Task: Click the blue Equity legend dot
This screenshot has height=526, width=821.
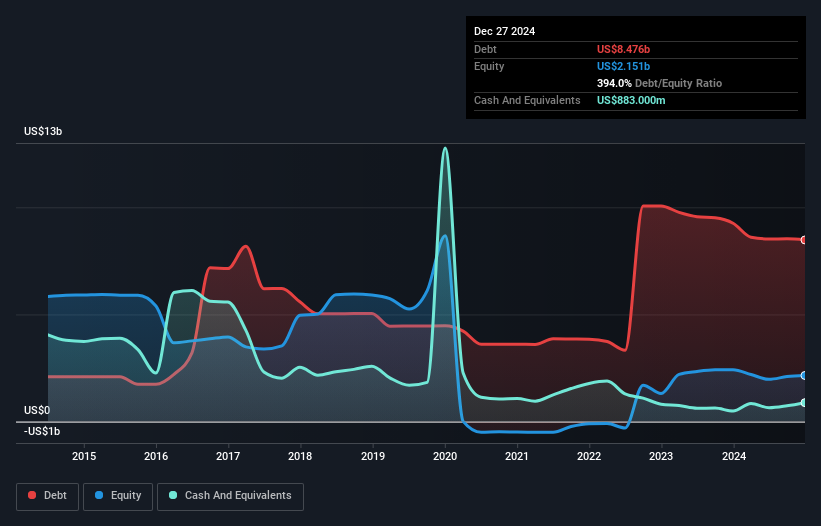Action: [99, 495]
